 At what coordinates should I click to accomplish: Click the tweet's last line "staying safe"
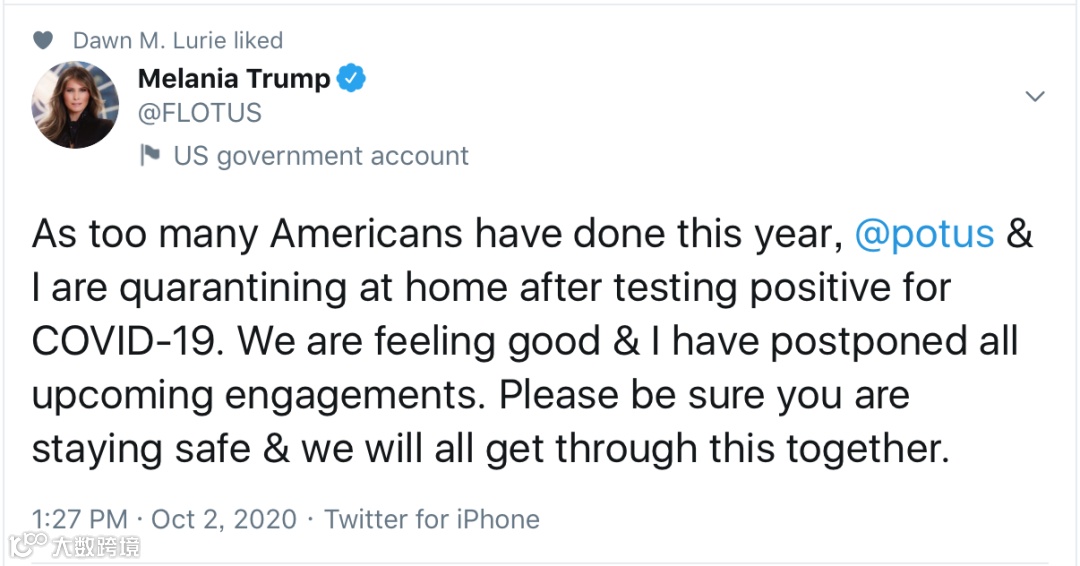coord(141,448)
